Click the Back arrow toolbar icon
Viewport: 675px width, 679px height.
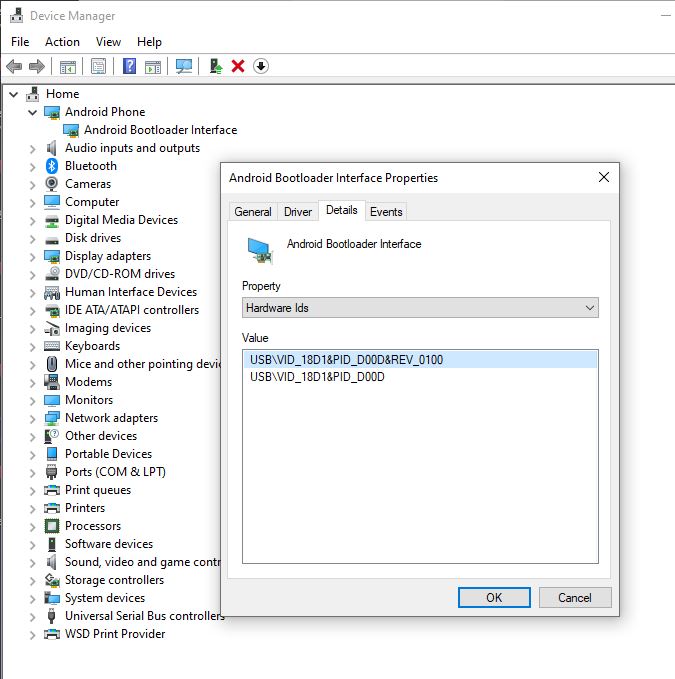tap(14, 66)
